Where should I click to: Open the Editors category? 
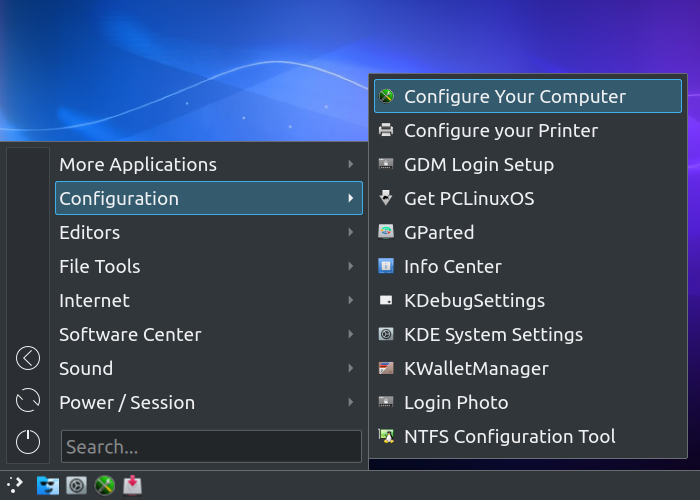coord(209,232)
